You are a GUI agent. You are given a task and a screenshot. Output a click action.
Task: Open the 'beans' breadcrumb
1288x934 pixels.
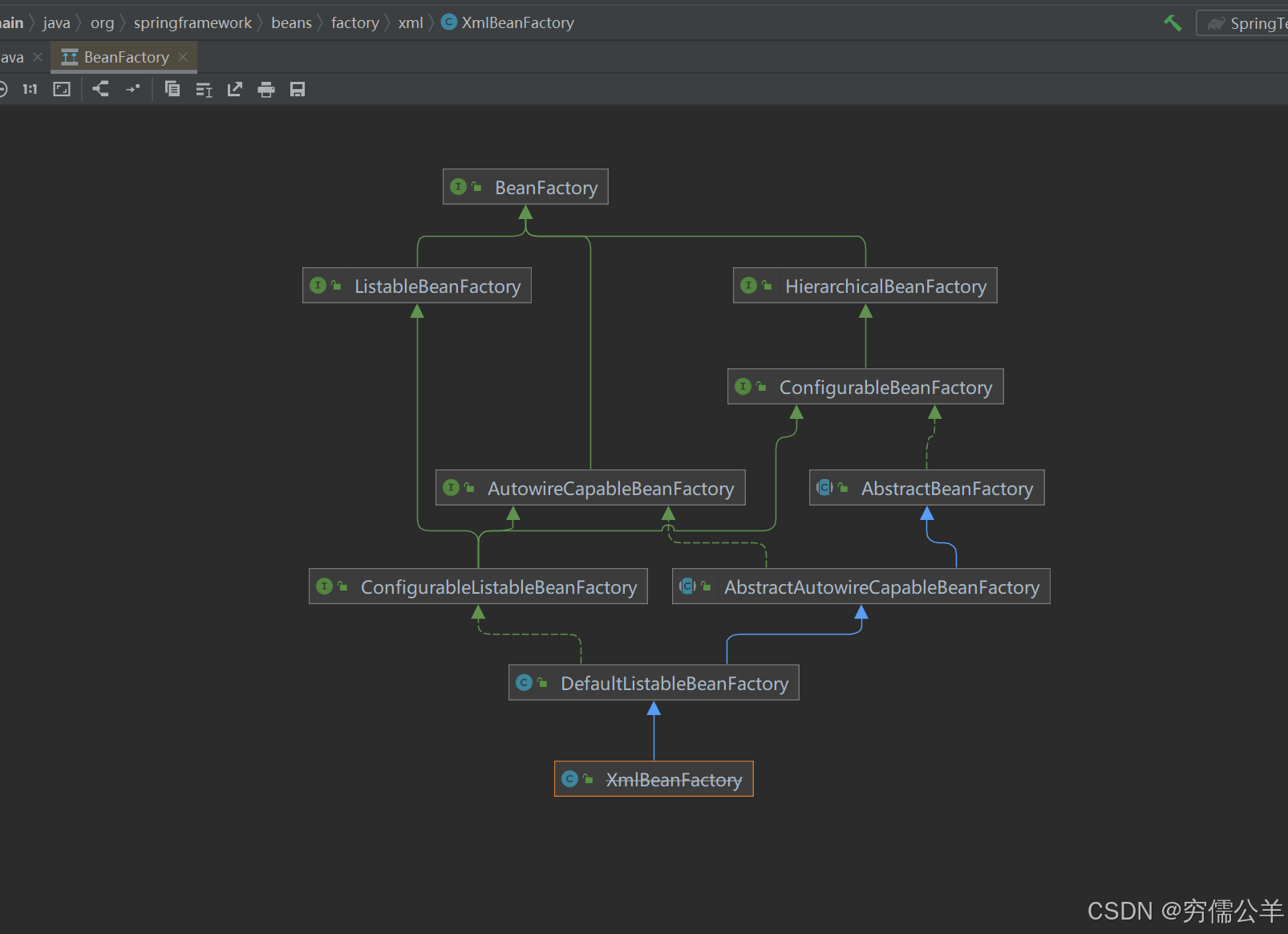click(x=291, y=23)
